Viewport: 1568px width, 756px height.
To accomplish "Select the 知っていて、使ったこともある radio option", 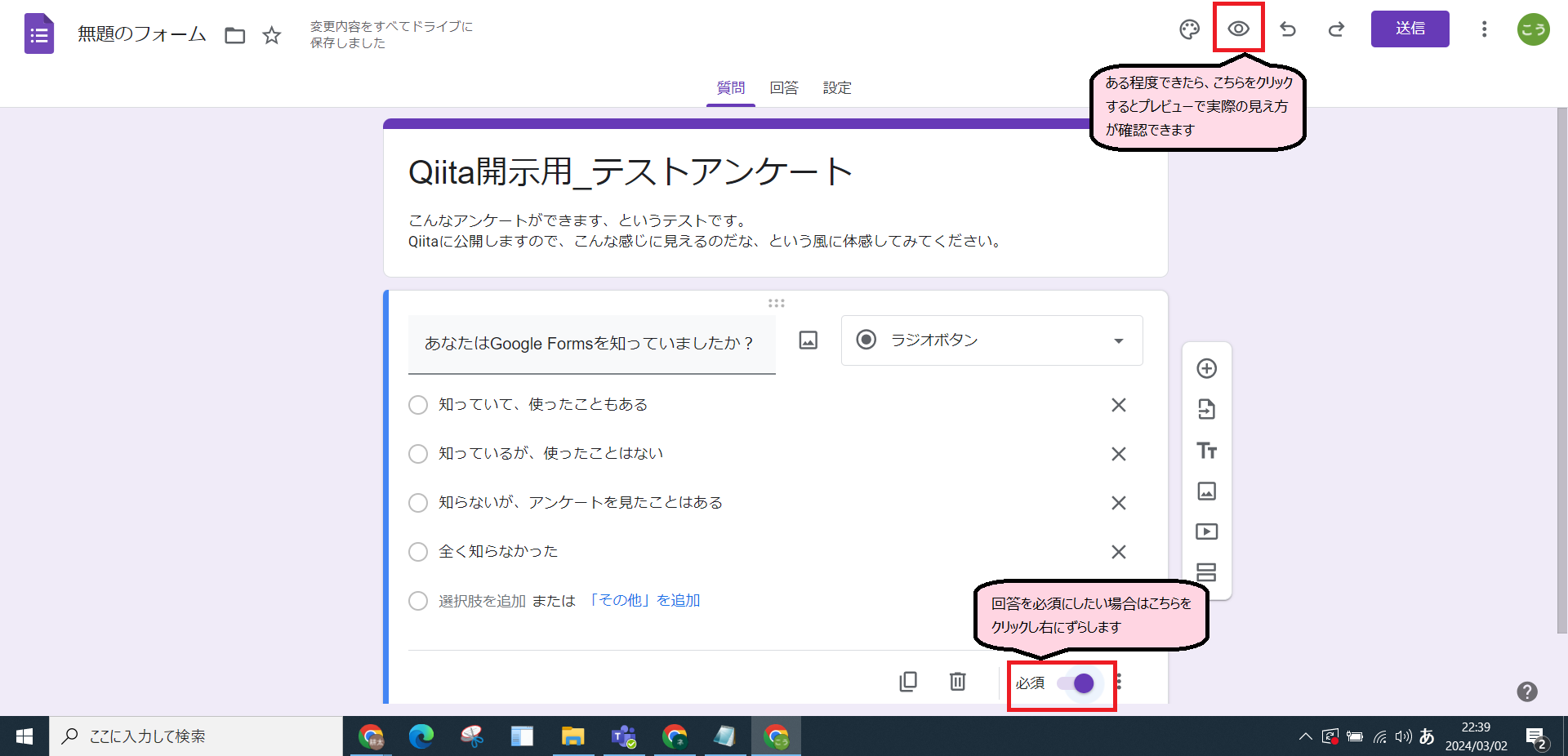I will tap(418, 404).
